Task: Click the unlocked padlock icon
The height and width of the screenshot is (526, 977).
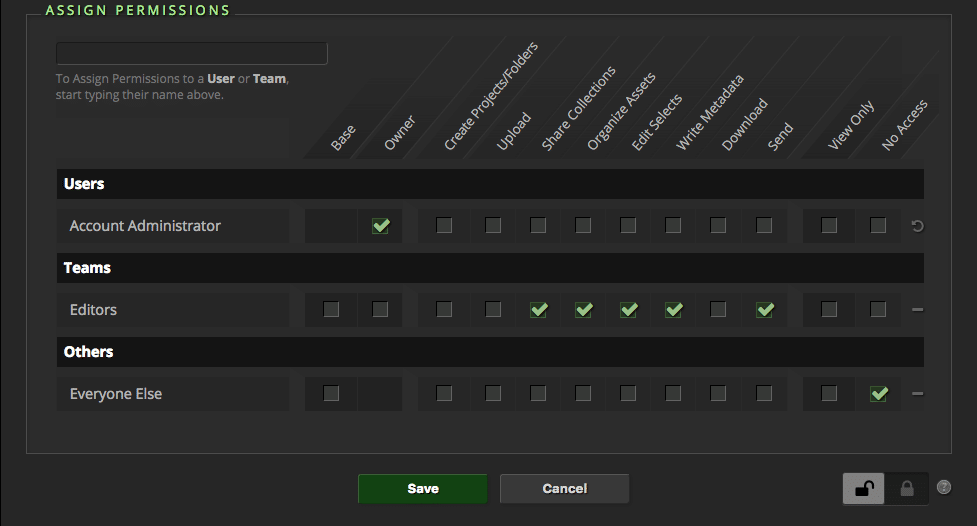Action: click(864, 489)
